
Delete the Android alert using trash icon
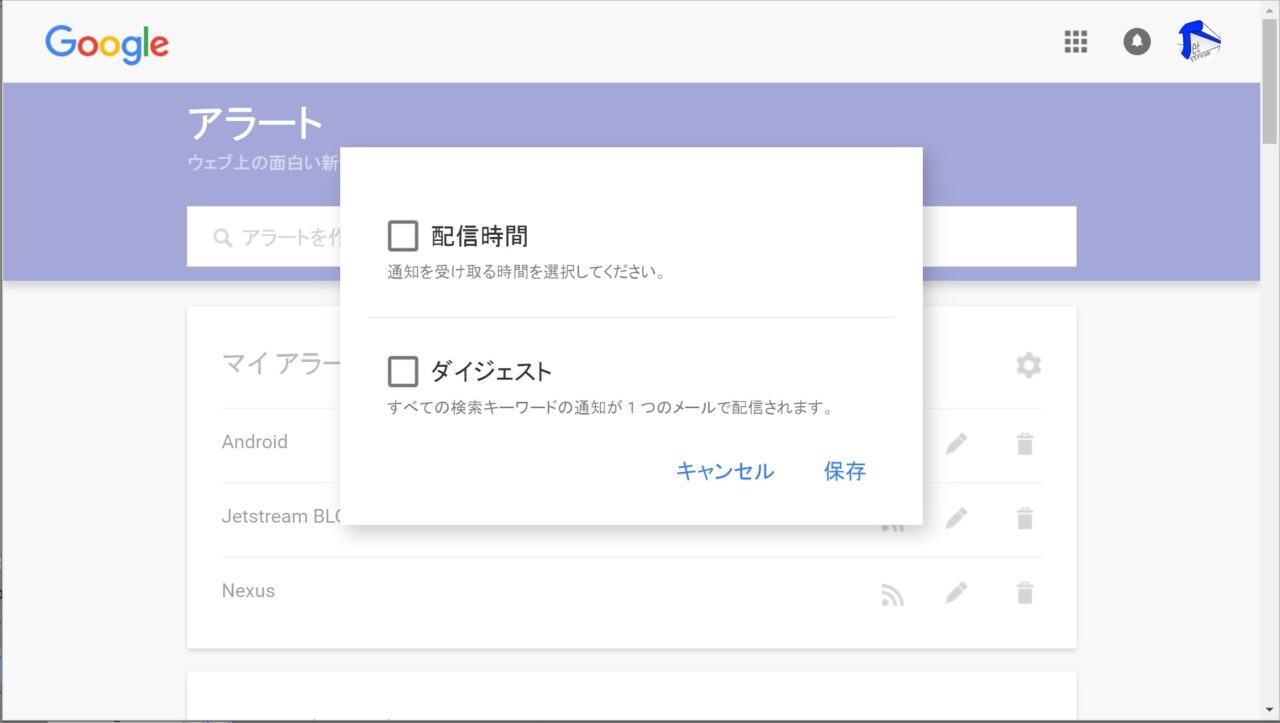click(x=1024, y=444)
